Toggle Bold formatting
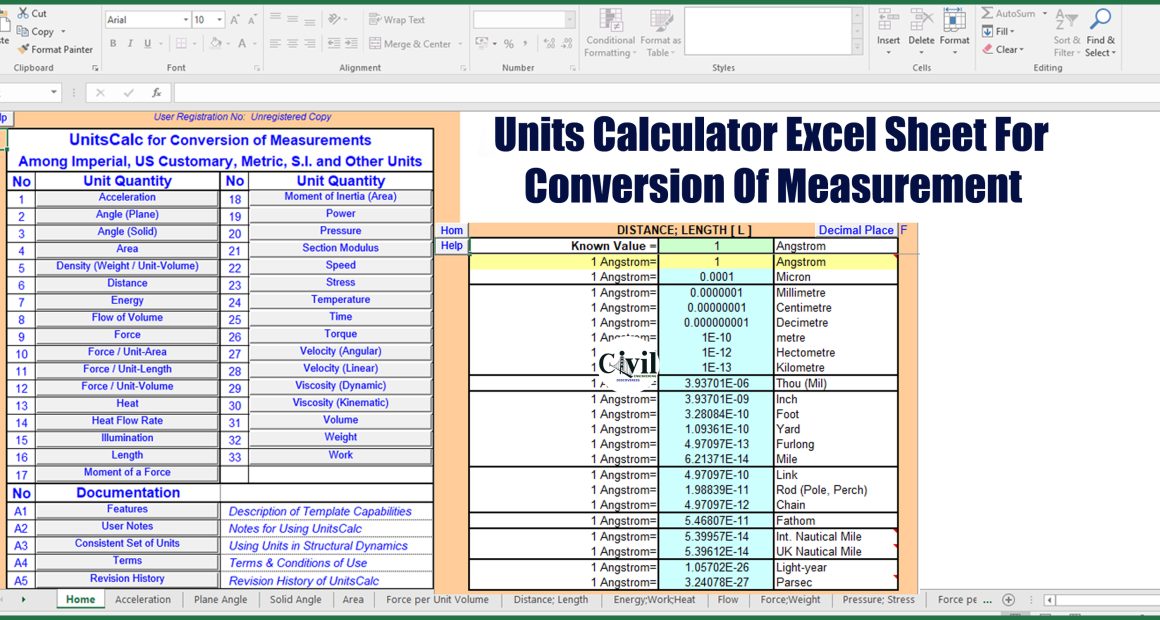Image resolution: width=1160 pixels, height=620 pixels. (x=113, y=44)
